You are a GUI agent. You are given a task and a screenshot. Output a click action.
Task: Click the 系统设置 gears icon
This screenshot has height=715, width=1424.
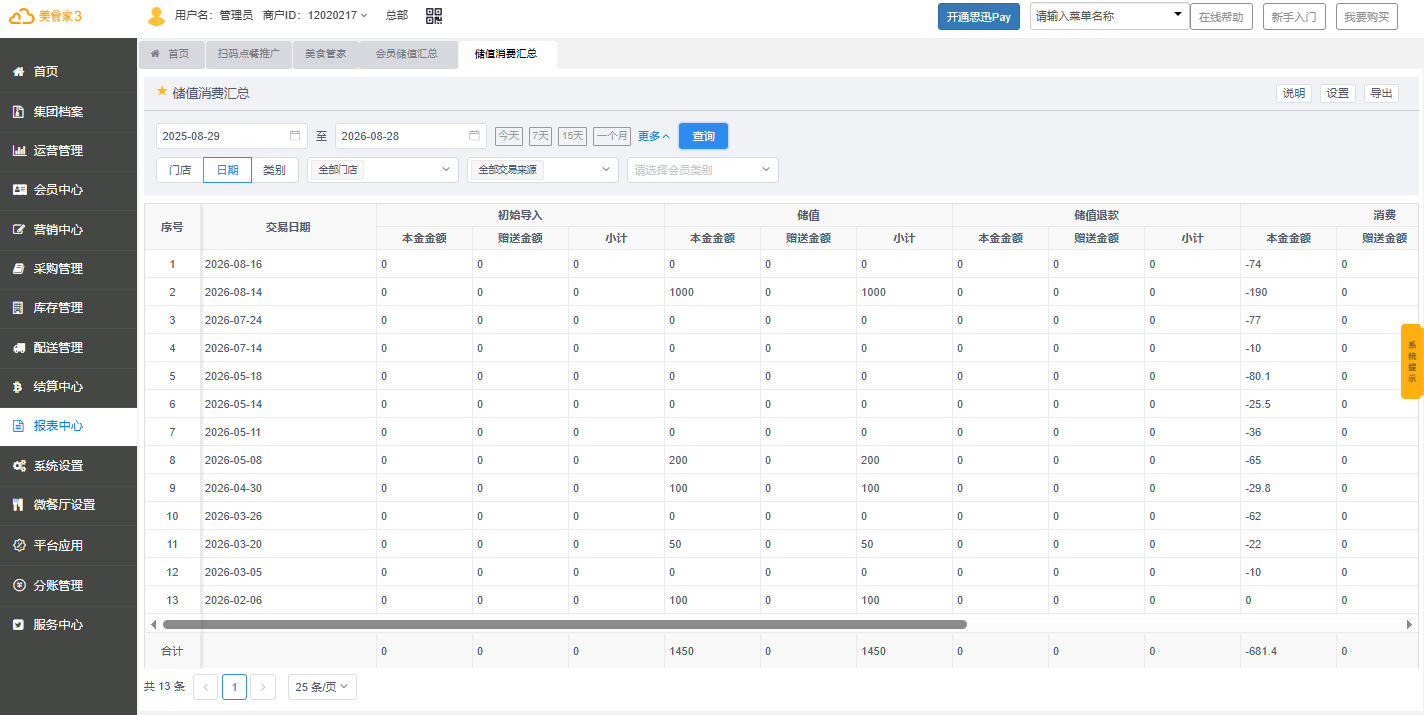point(18,466)
